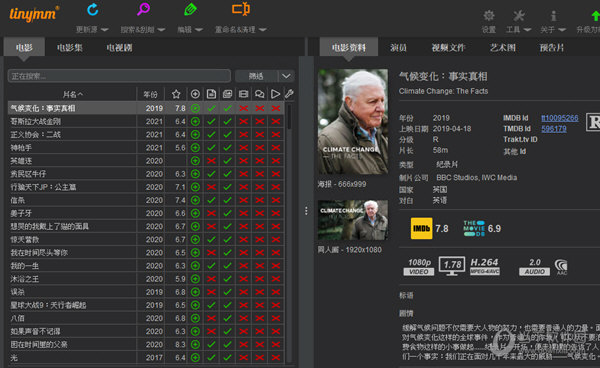This screenshot has height=368, width=600.
Task: Click the green edit pencil icon
Action: tap(190, 10)
